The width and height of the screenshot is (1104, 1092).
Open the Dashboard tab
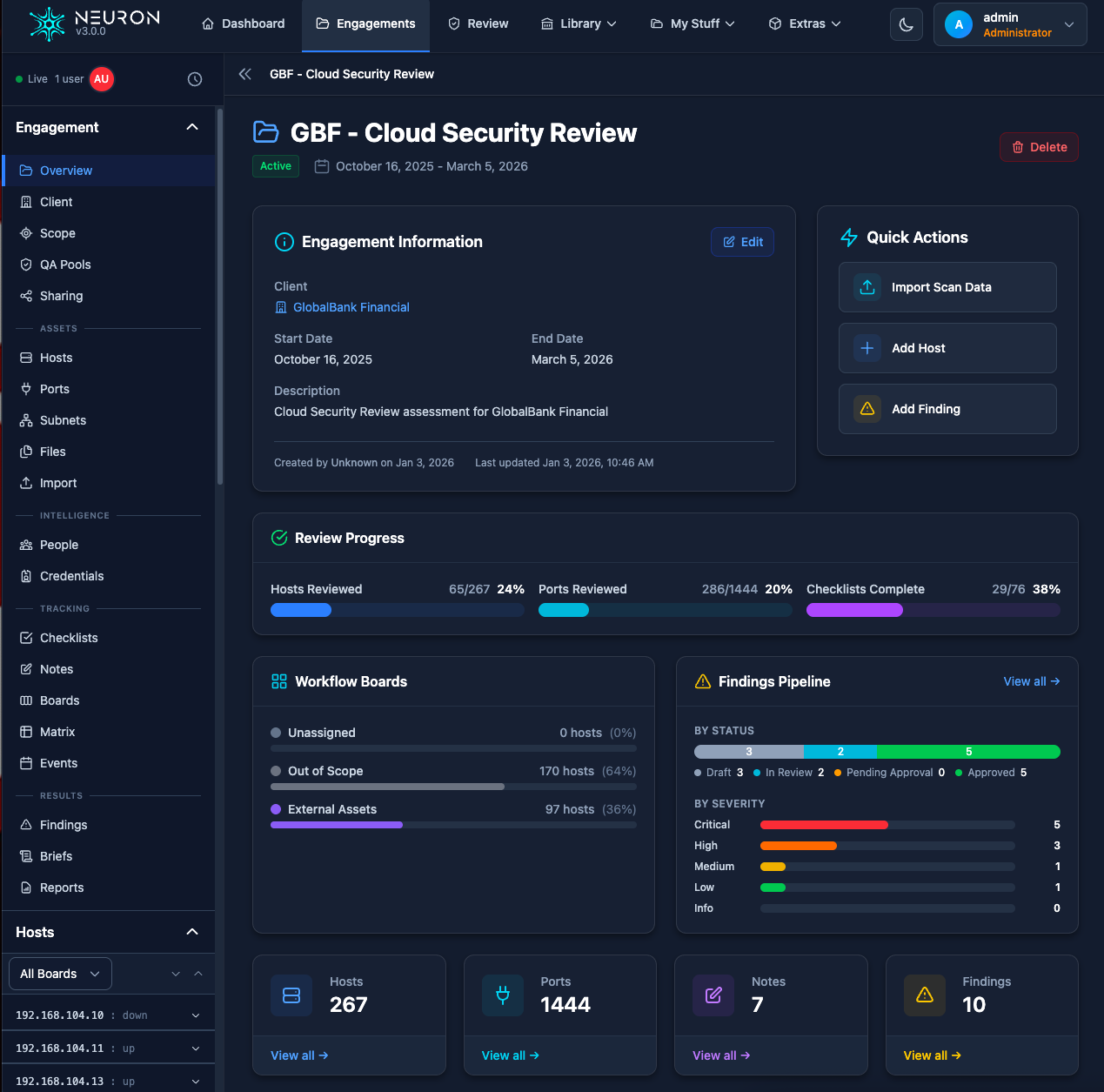pos(243,23)
